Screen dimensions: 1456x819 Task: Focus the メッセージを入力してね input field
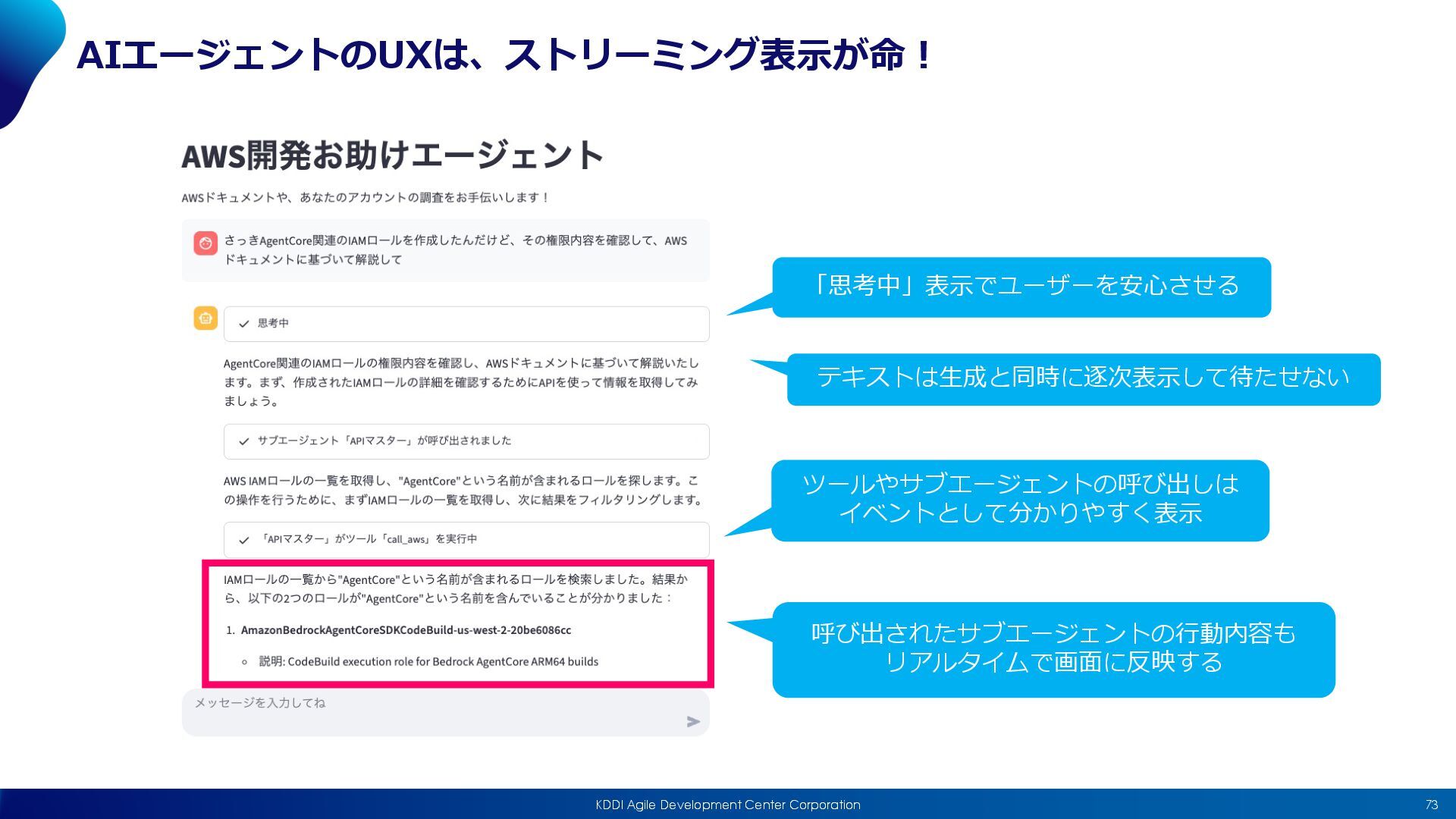coord(446,712)
